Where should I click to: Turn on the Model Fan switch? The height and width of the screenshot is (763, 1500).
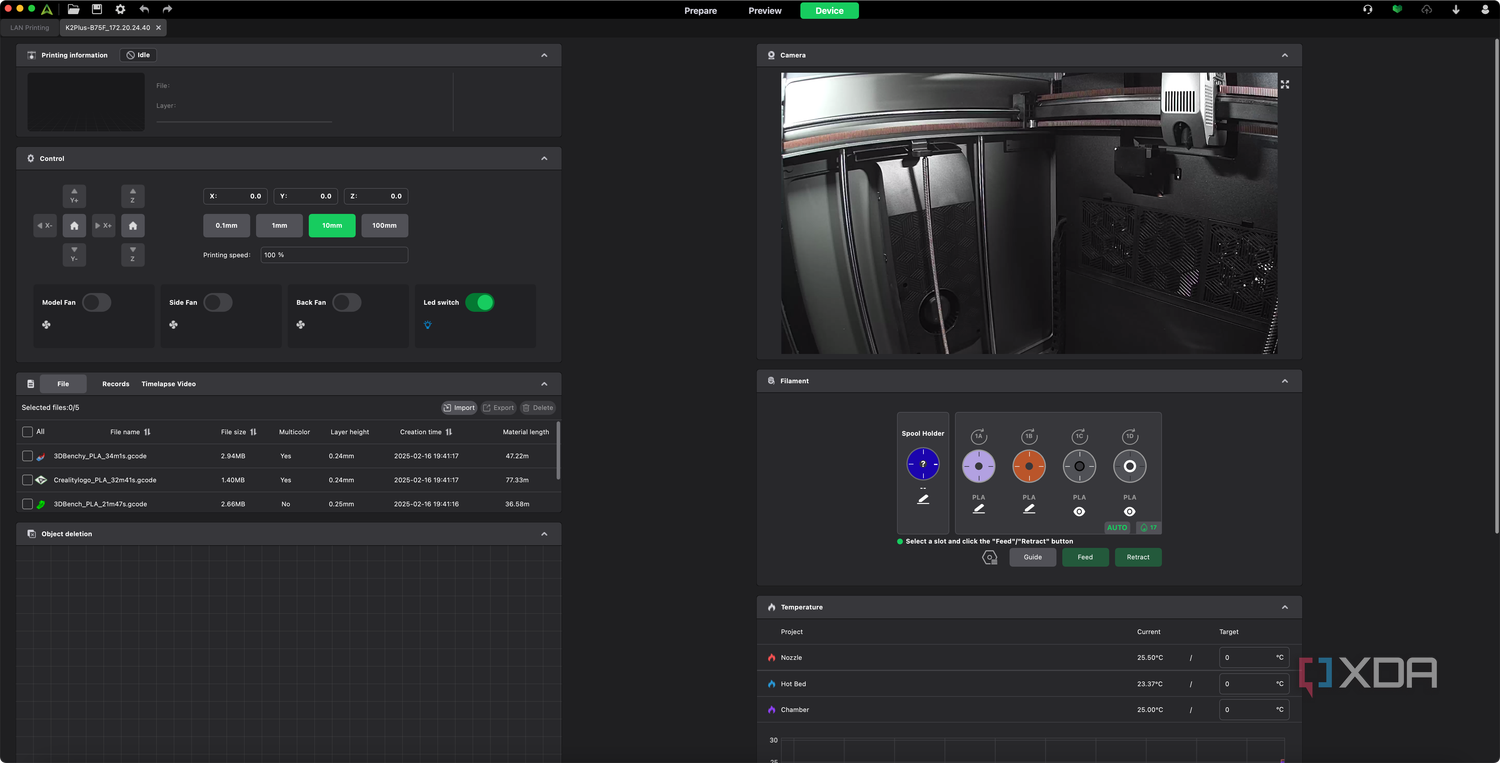coord(97,302)
